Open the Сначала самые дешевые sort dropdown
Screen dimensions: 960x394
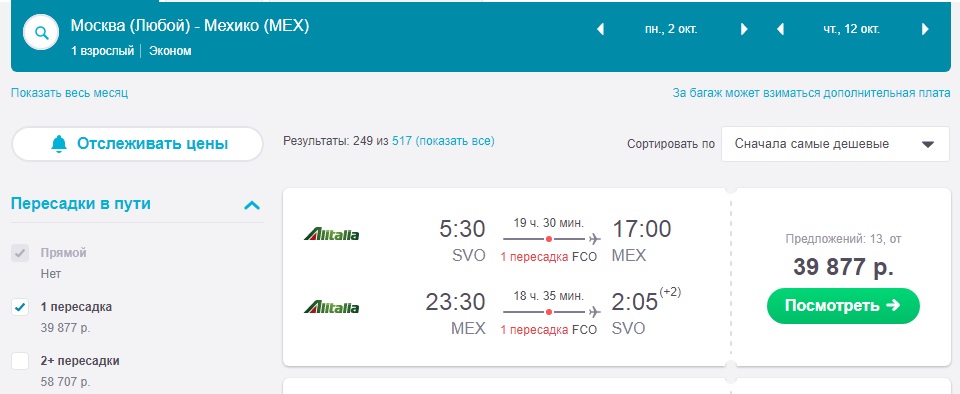[836, 144]
